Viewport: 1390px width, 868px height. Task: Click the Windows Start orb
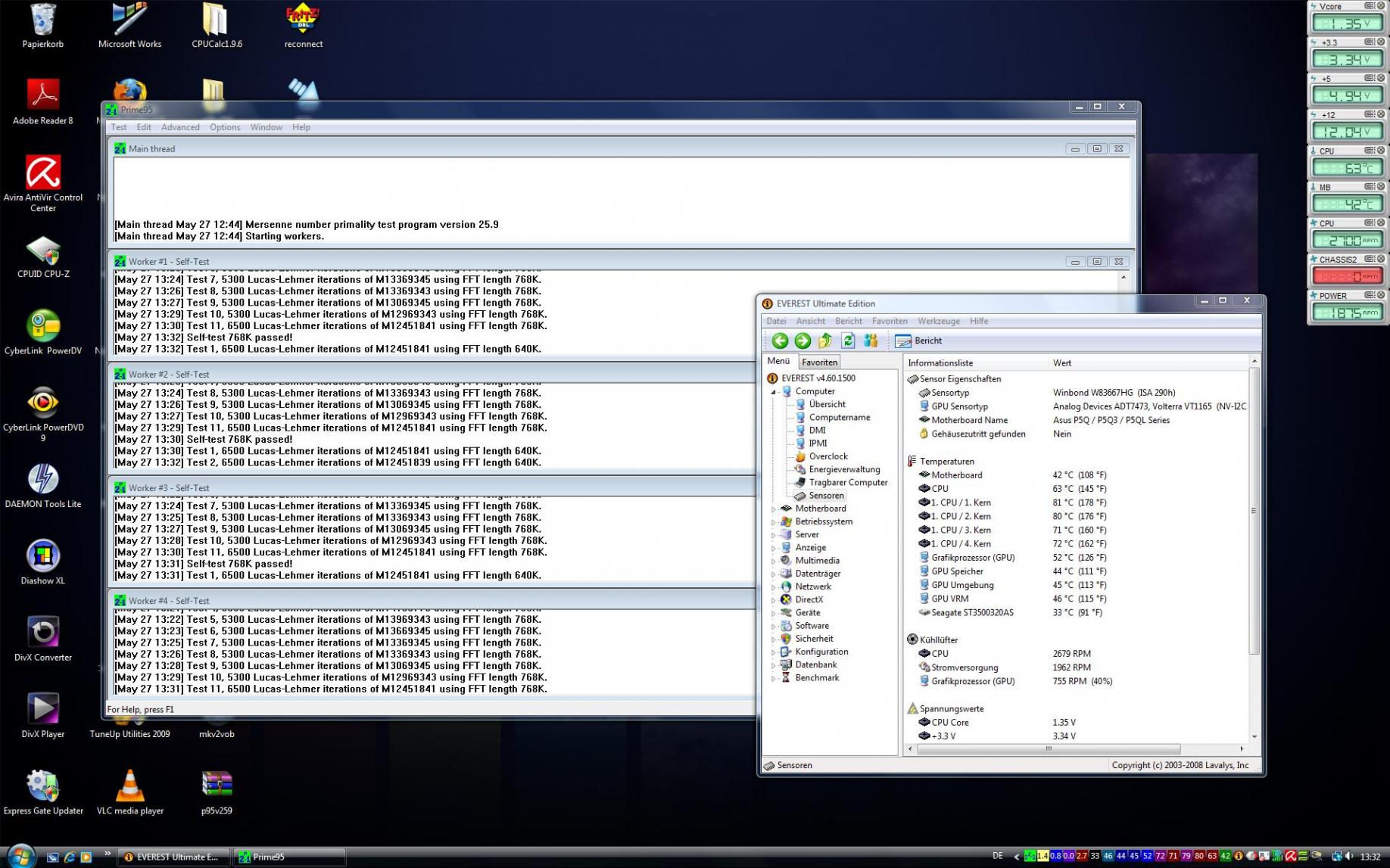(20, 857)
